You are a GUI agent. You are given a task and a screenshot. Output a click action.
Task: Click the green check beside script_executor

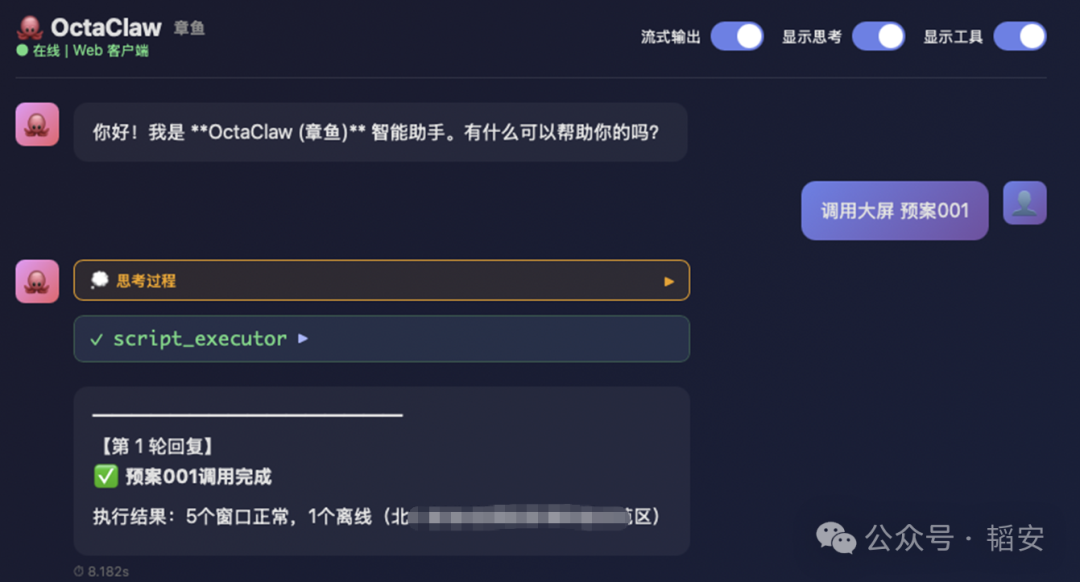pyautogui.click(x=96, y=339)
